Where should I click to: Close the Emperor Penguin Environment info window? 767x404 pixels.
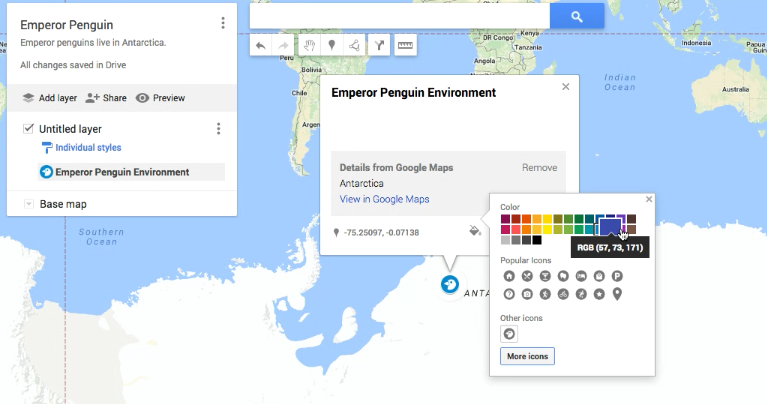pos(566,87)
